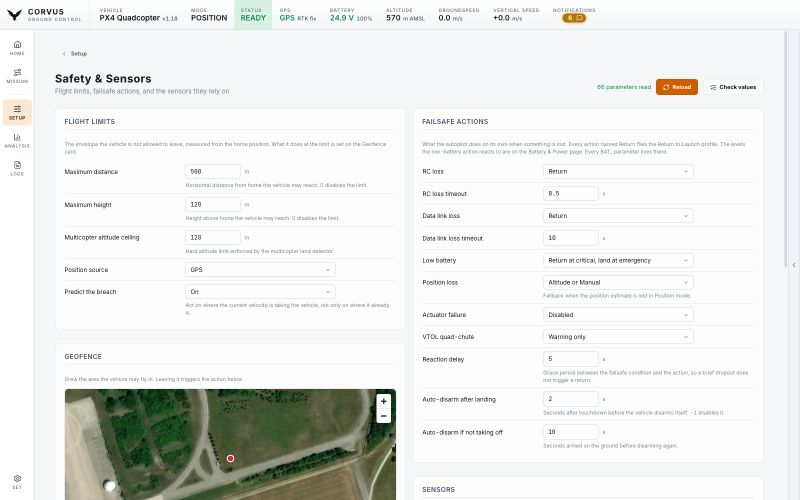800x500 pixels.
Task: Go to the Mission sidebar icon
Action: tap(17, 76)
